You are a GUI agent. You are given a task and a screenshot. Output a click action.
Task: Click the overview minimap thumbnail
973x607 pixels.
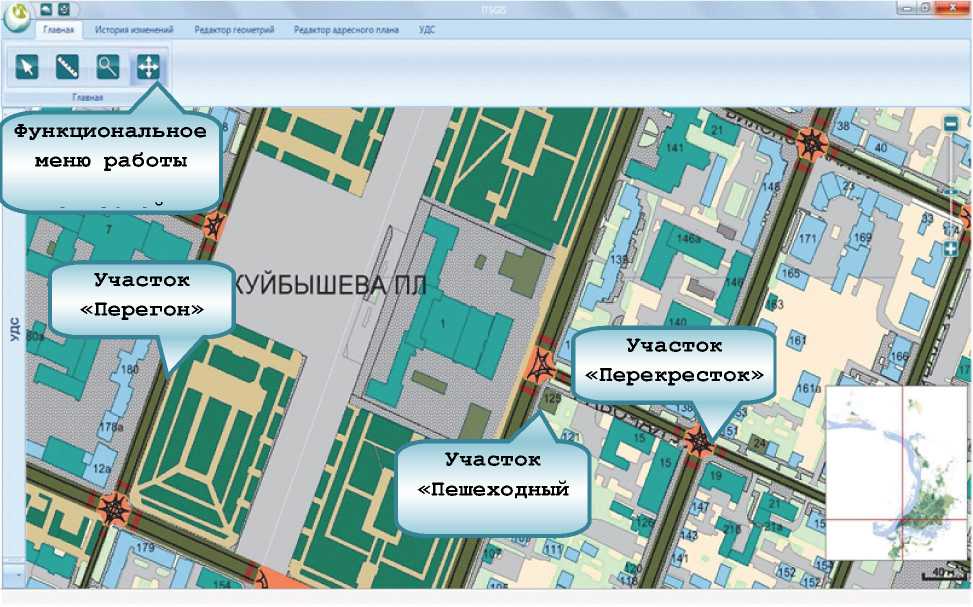pyautogui.click(x=896, y=472)
